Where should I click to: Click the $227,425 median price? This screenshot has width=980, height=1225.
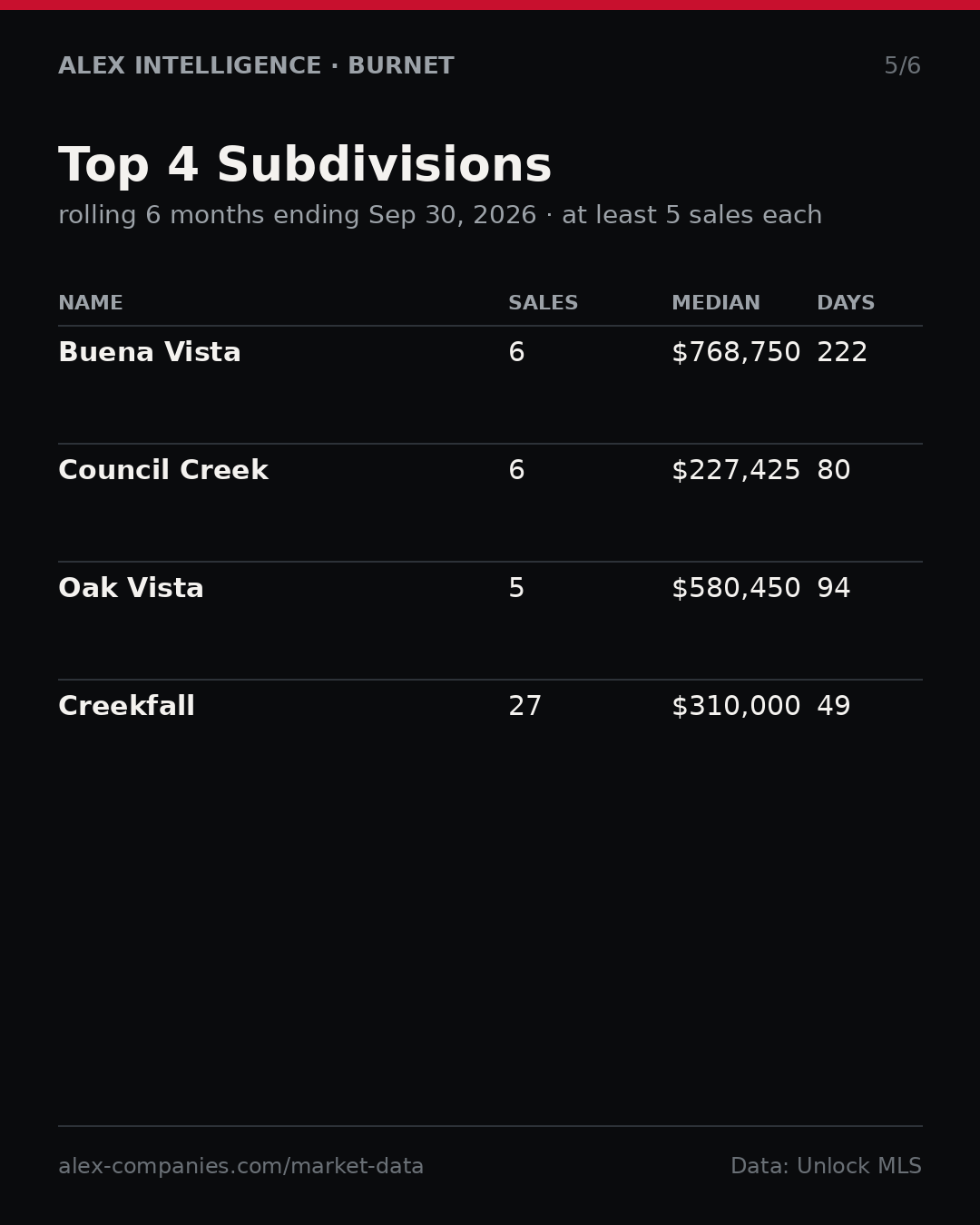[736, 471]
